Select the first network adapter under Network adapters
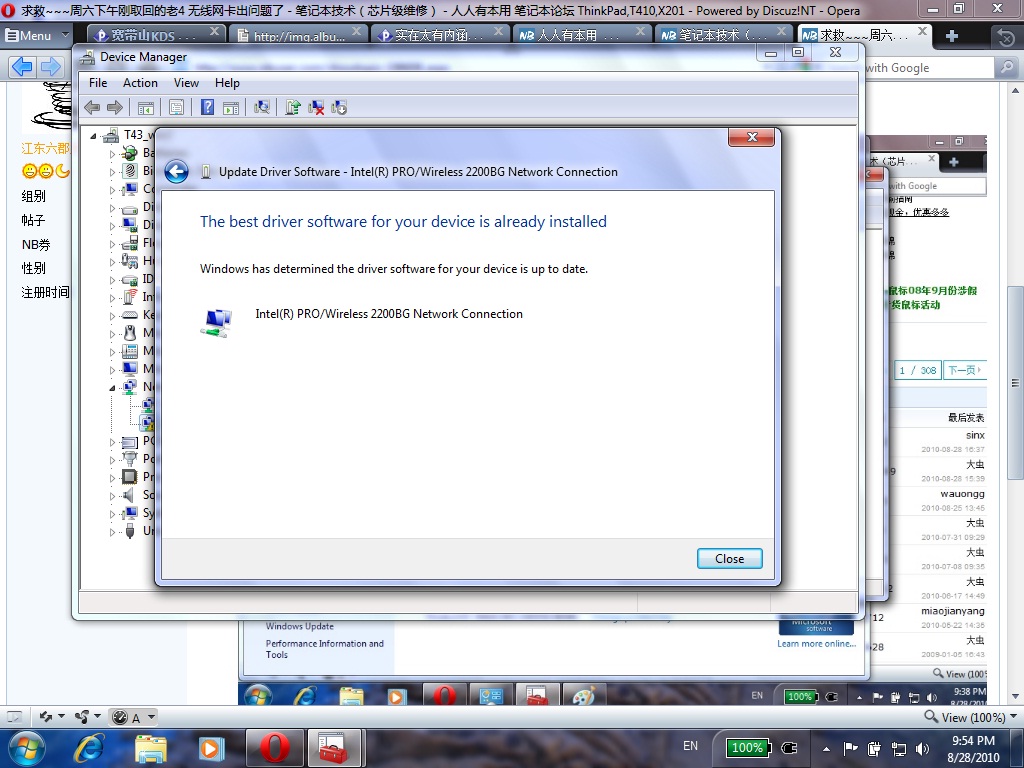The image size is (1024, 768). (x=148, y=405)
